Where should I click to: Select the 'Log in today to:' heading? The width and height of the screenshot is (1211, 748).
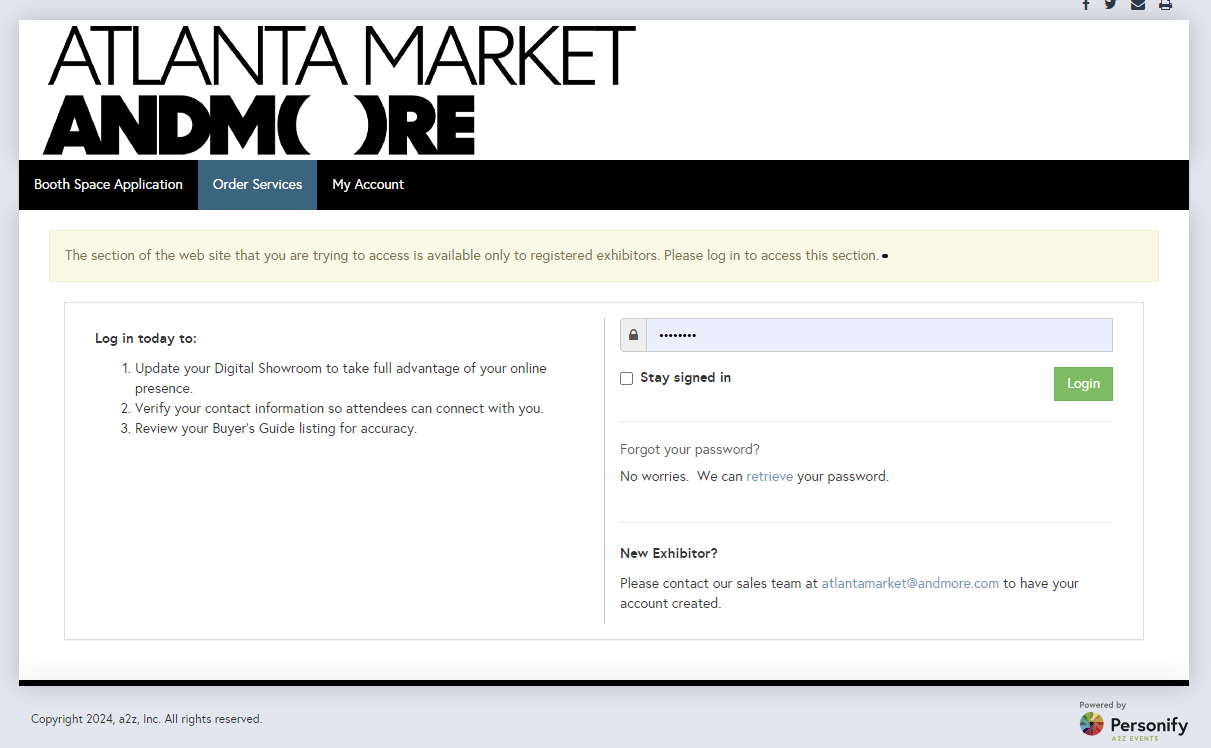pyautogui.click(x=146, y=338)
